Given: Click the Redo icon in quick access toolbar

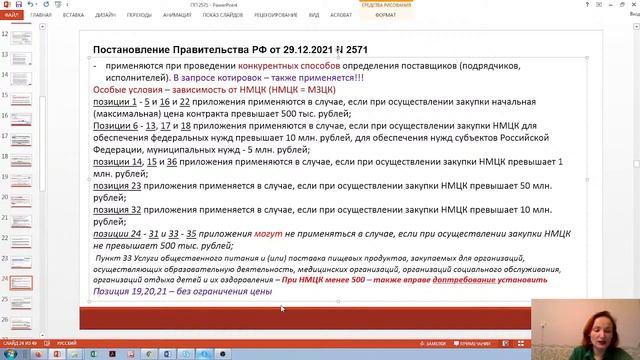Looking at the screenshot, I should point(46,4).
